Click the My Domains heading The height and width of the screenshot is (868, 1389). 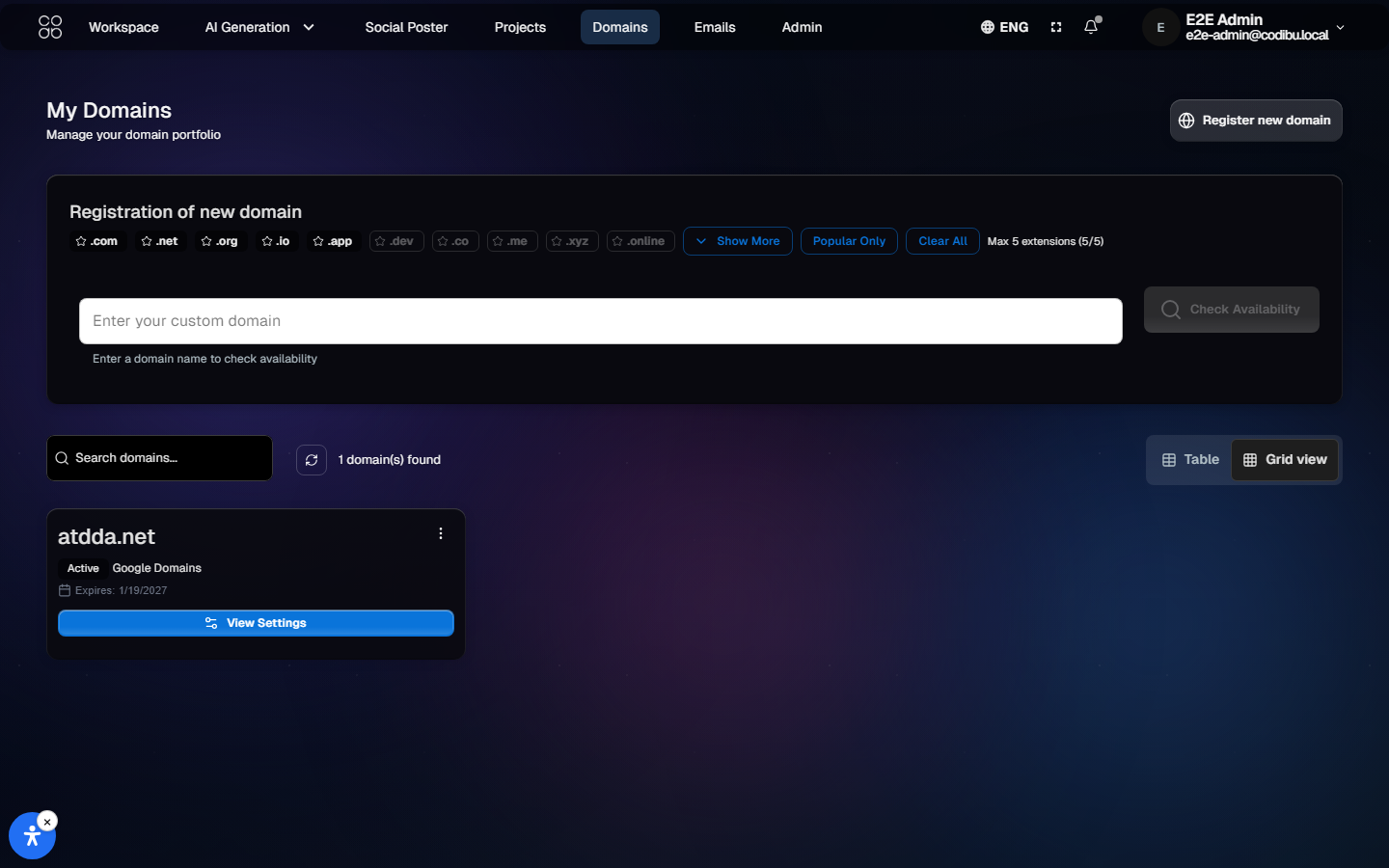pyautogui.click(x=109, y=110)
